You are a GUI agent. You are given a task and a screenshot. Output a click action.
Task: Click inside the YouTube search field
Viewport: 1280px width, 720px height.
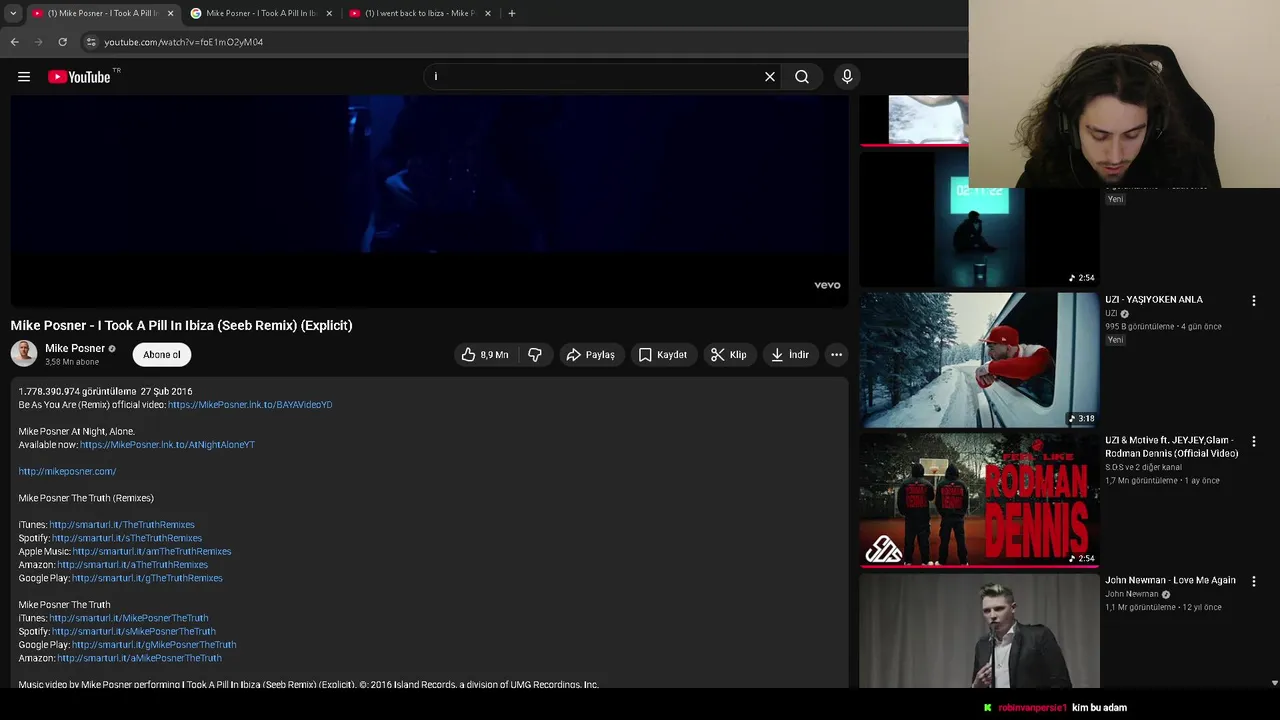point(595,77)
